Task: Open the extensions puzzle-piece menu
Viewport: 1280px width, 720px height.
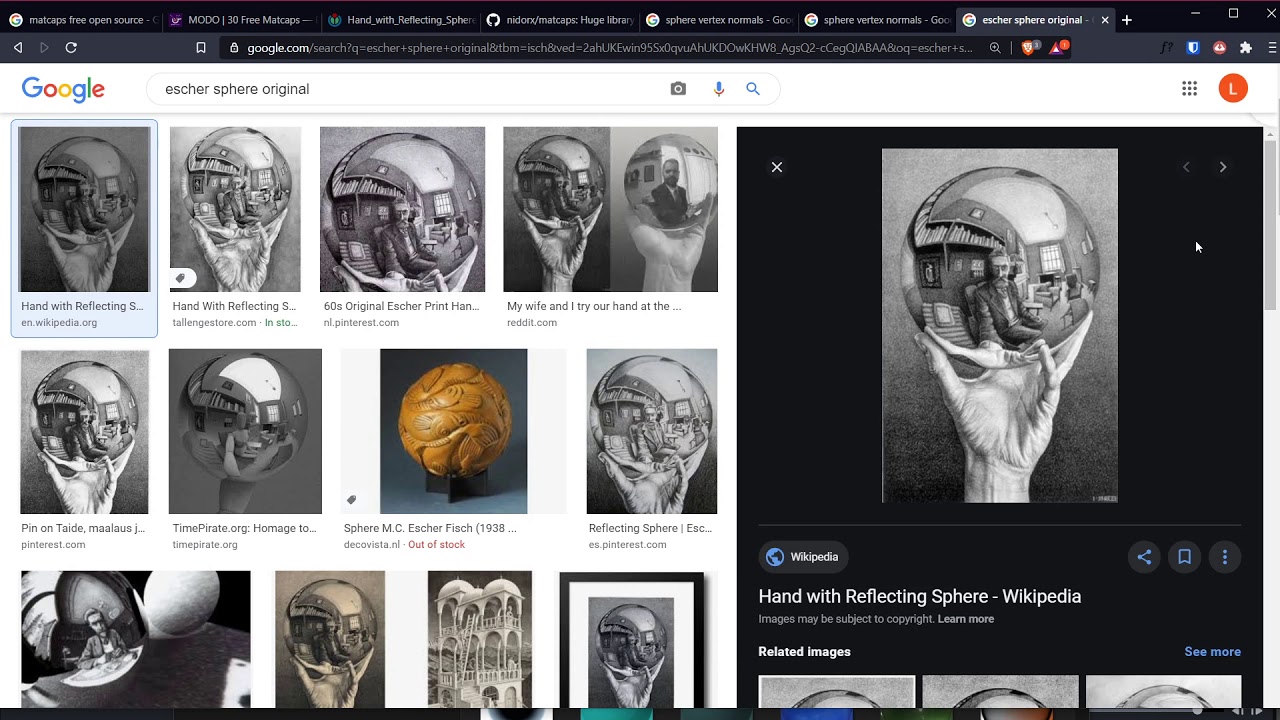Action: coord(1245,47)
